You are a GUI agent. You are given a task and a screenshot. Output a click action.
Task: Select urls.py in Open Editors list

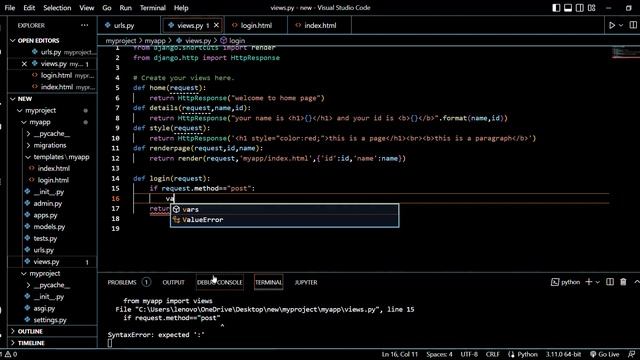pos(52,52)
